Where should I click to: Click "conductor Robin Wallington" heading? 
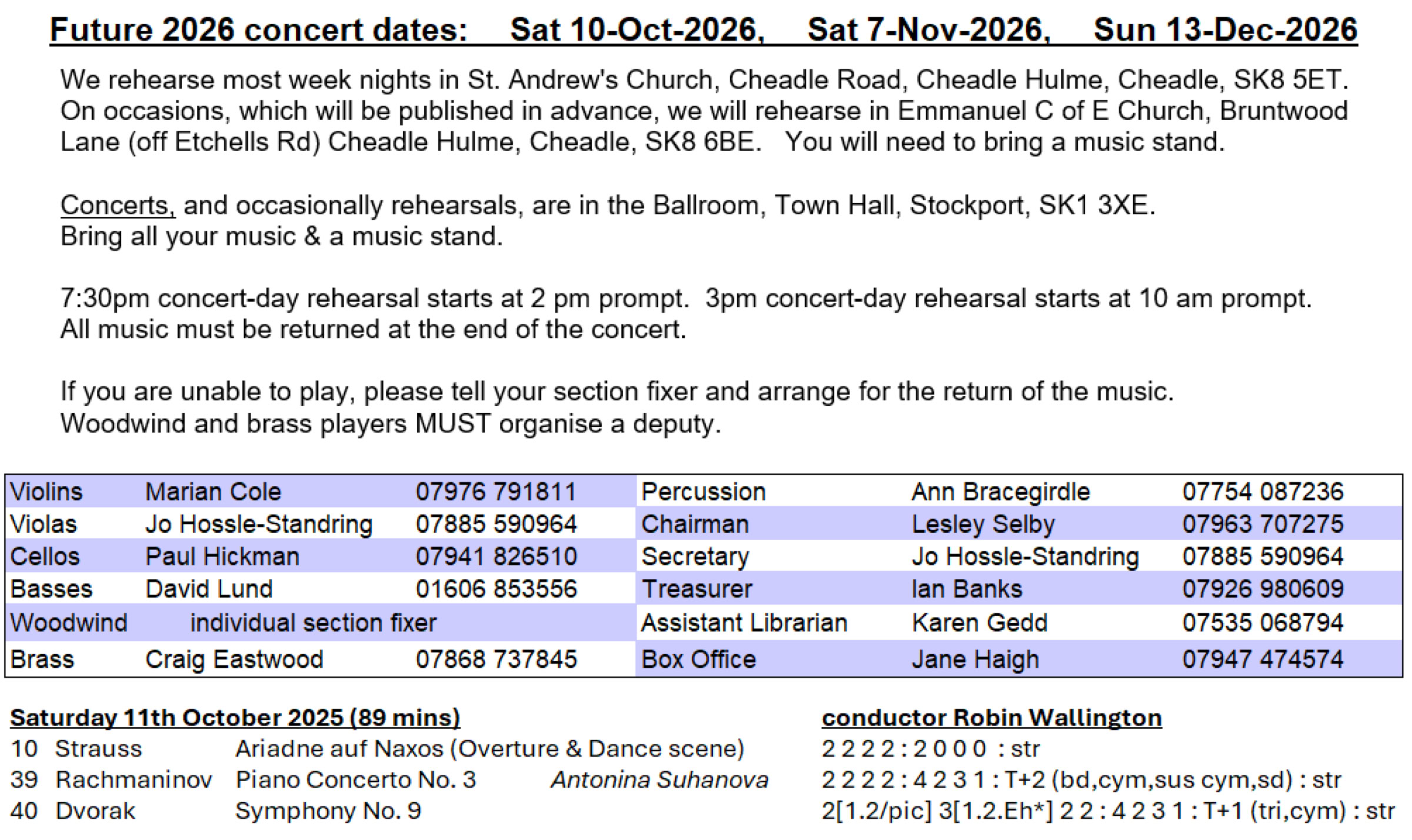(x=991, y=718)
